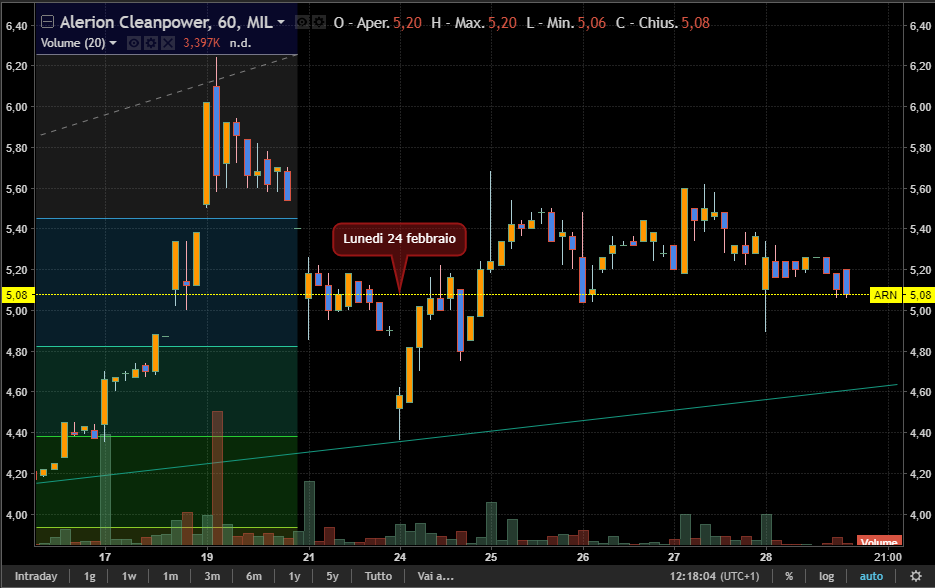
Task: Select the 1g time range
Action: tap(89, 576)
